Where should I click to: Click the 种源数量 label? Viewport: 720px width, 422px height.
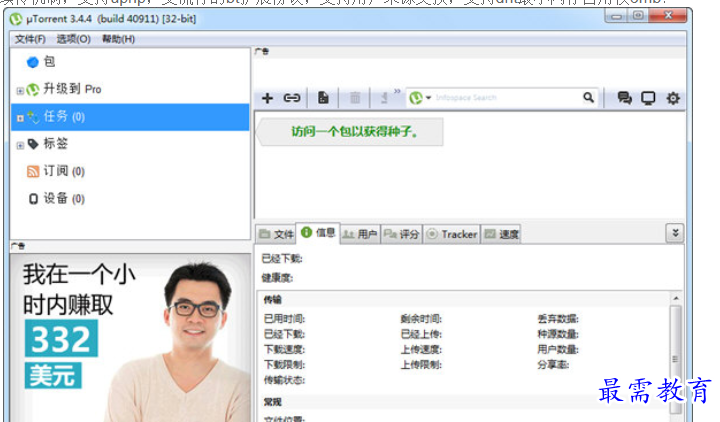point(558,334)
